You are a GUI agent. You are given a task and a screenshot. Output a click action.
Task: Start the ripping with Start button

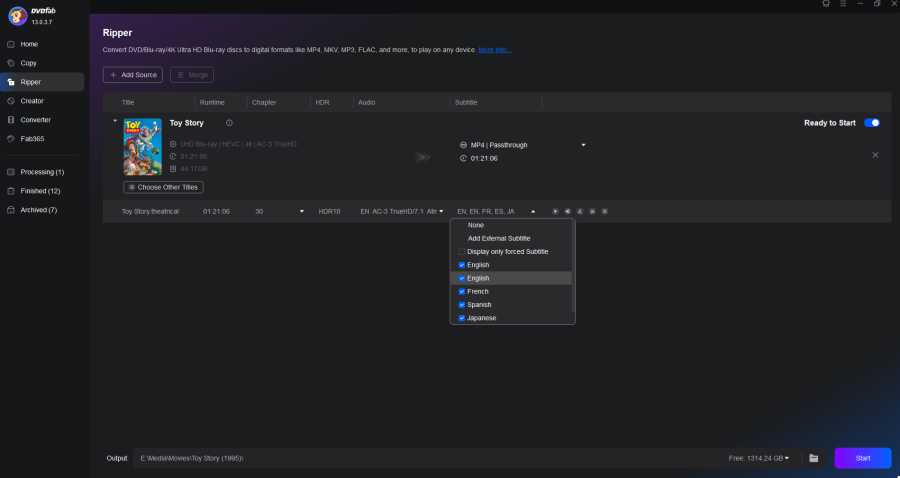(x=863, y=458)
